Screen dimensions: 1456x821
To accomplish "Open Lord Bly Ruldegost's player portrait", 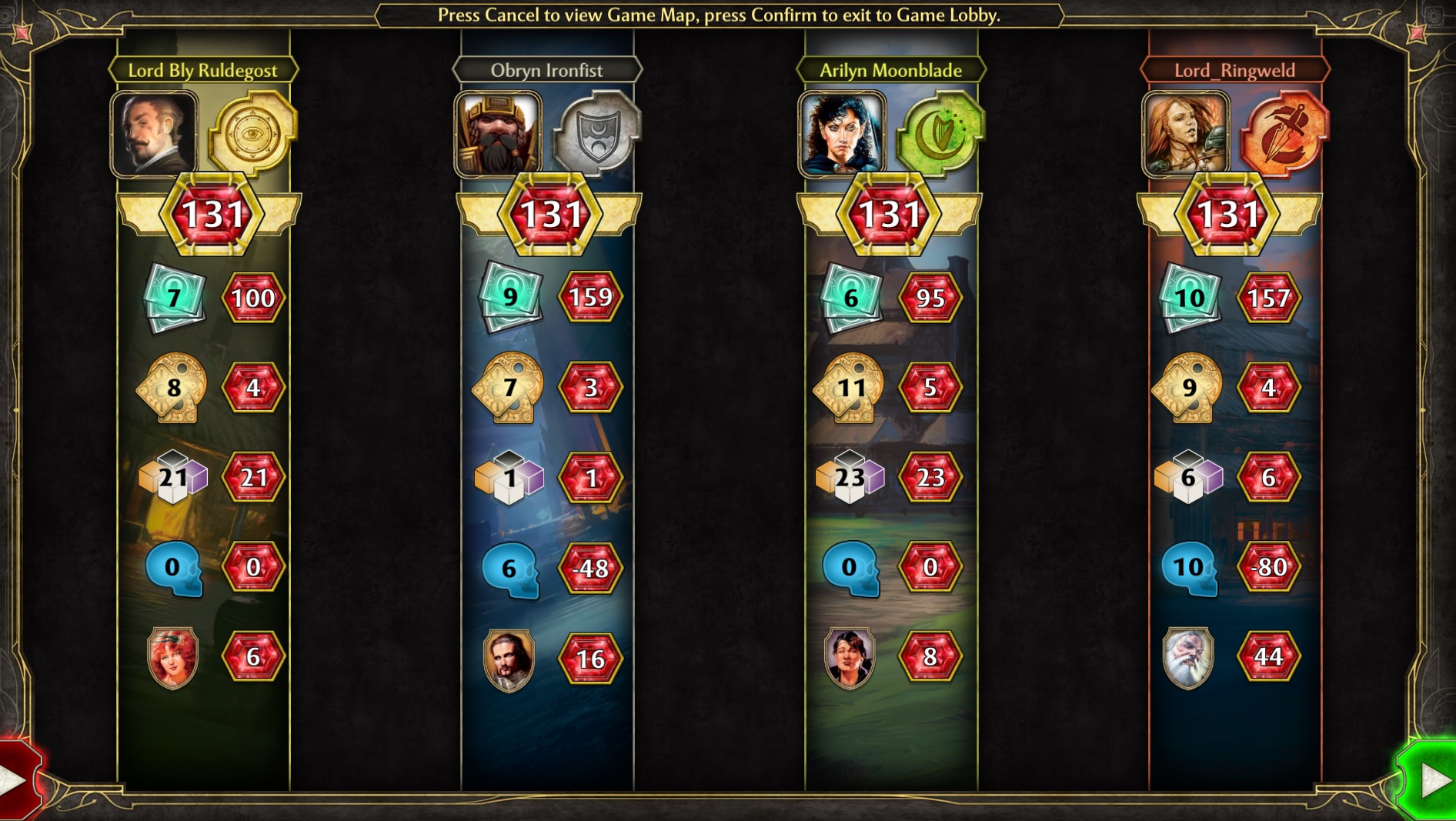I will (x=154, y=134).
